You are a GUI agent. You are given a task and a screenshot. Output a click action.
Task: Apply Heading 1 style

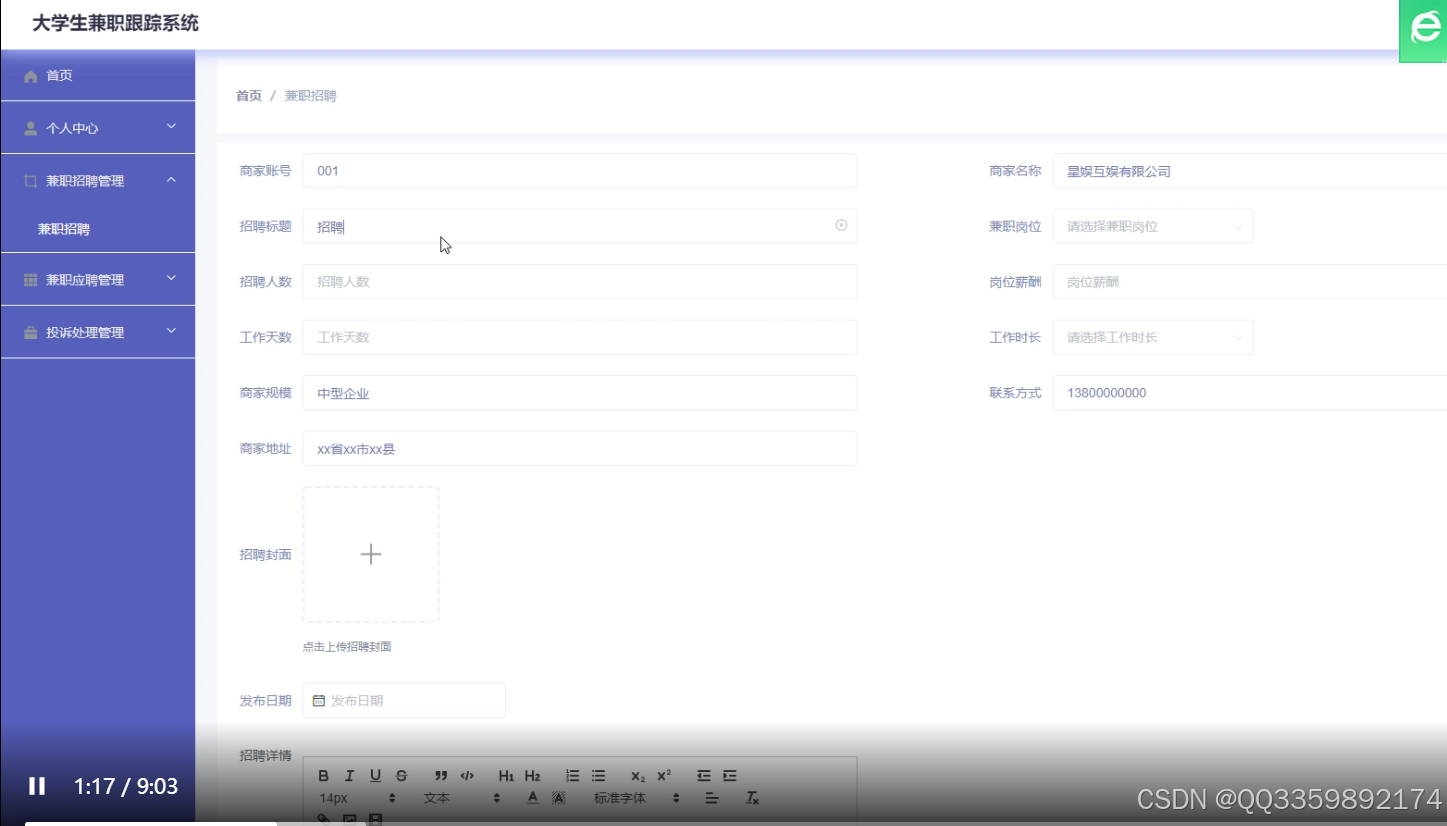click(x=506, y=776)
